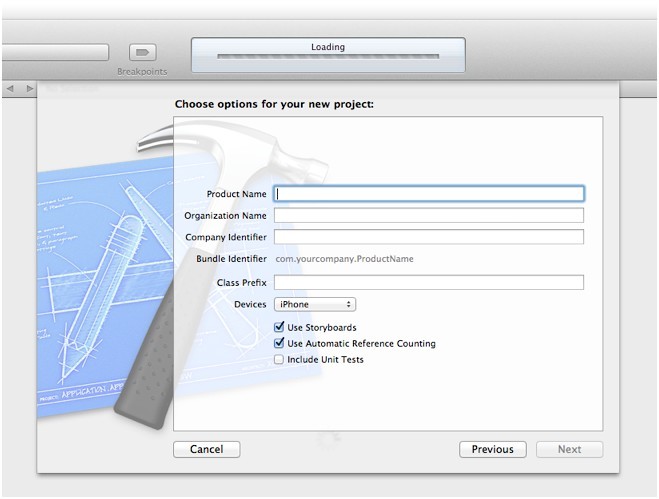
Task: Click the 'Choose options for your new project' heading
Action: (x=274, y=103)
